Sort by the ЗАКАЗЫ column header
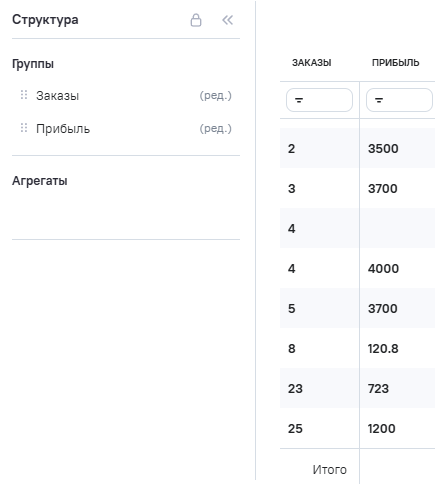 point(312,63)
